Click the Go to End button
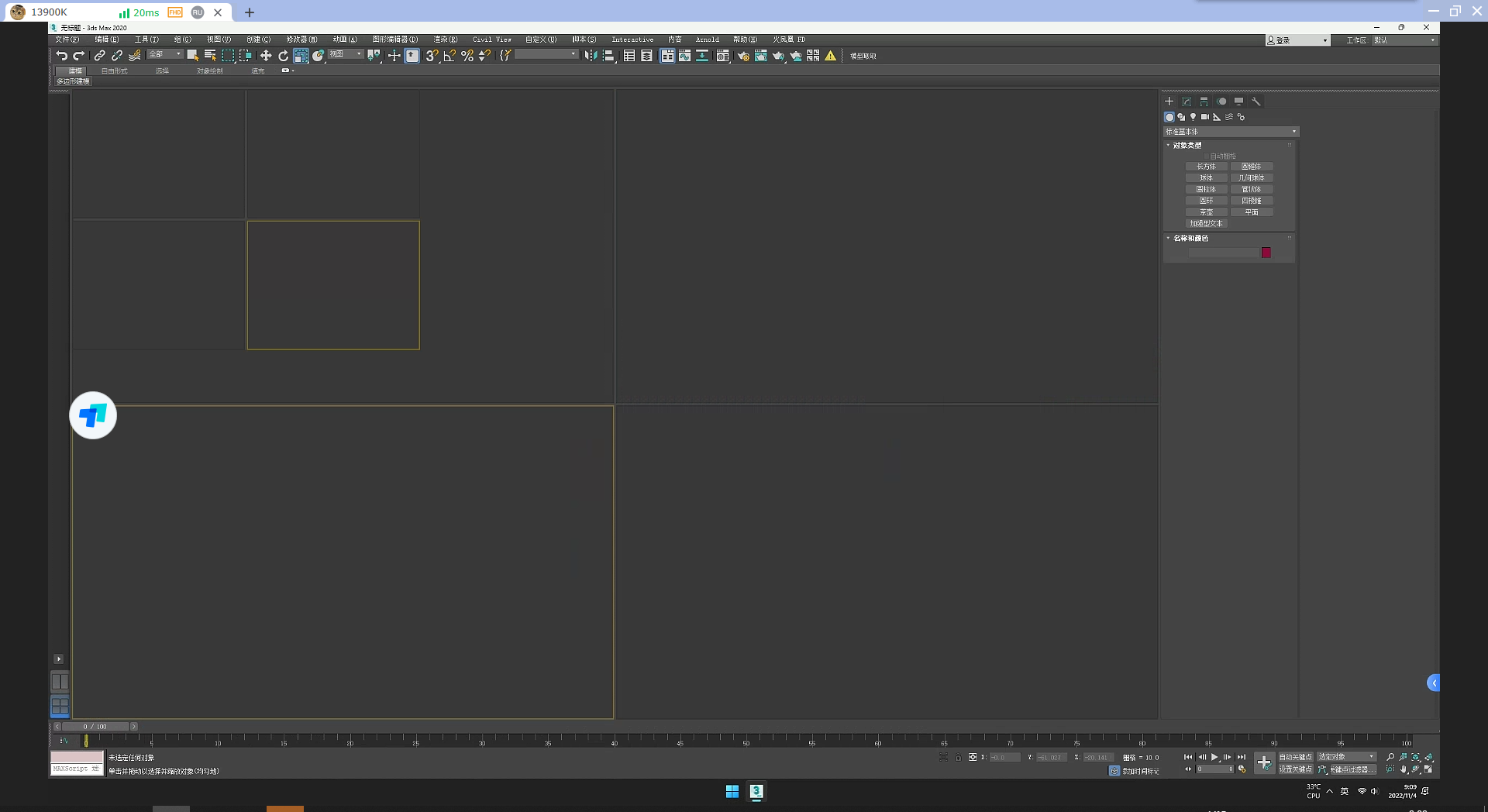The width and height of the screenshot is (1488, 812). coord(1242,757)
